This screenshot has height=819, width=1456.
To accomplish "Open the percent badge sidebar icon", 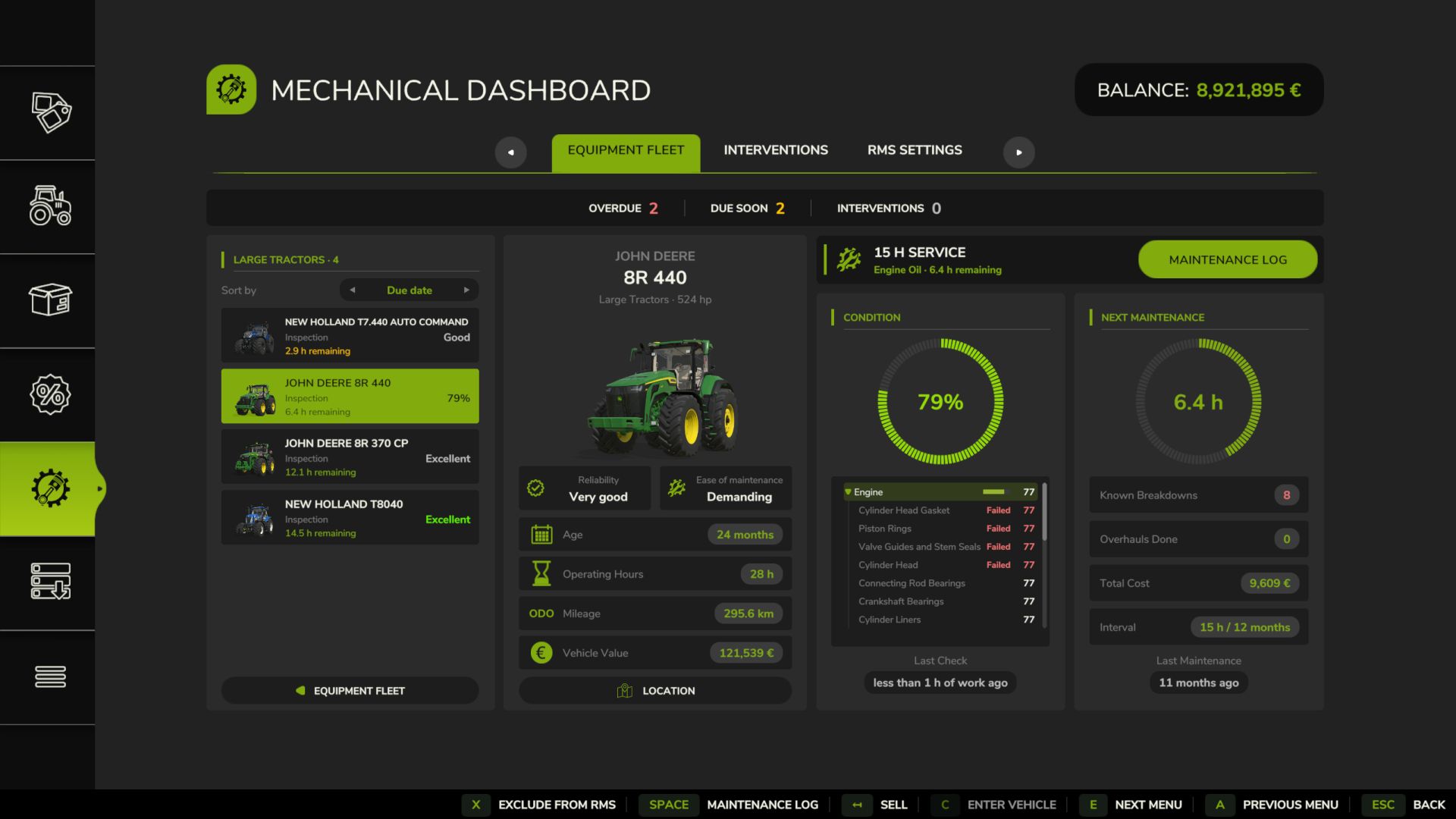I will 51,394.
